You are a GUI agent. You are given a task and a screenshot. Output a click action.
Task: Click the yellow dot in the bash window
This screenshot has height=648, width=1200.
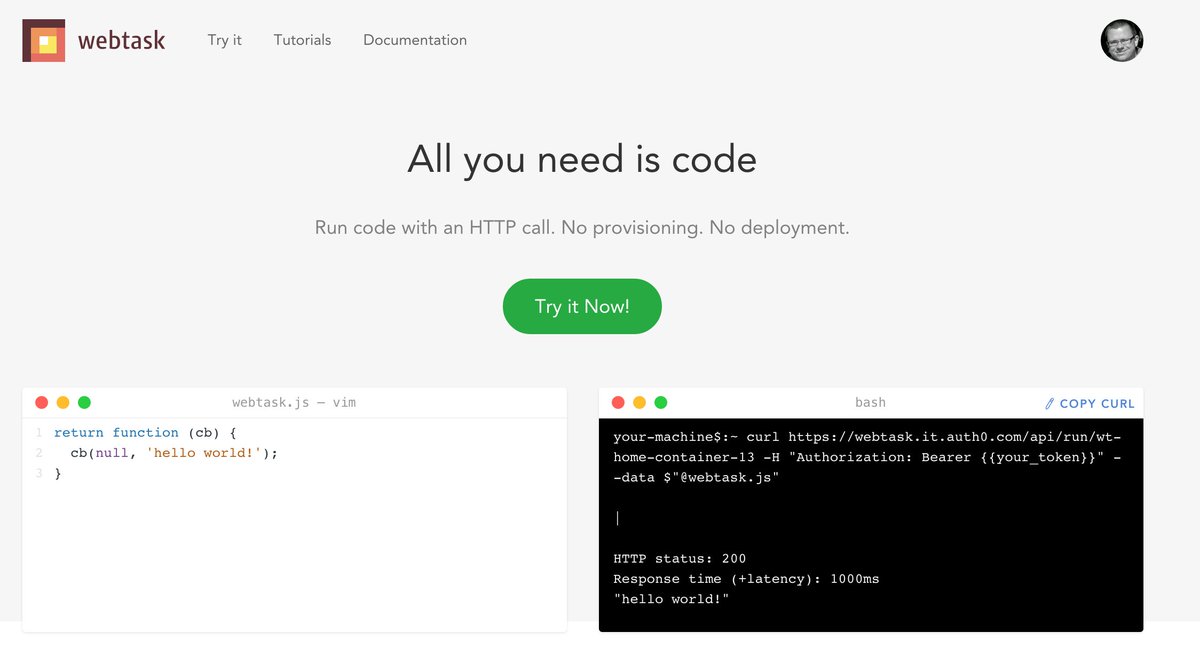pyautogui.click(x=640, y=402)
